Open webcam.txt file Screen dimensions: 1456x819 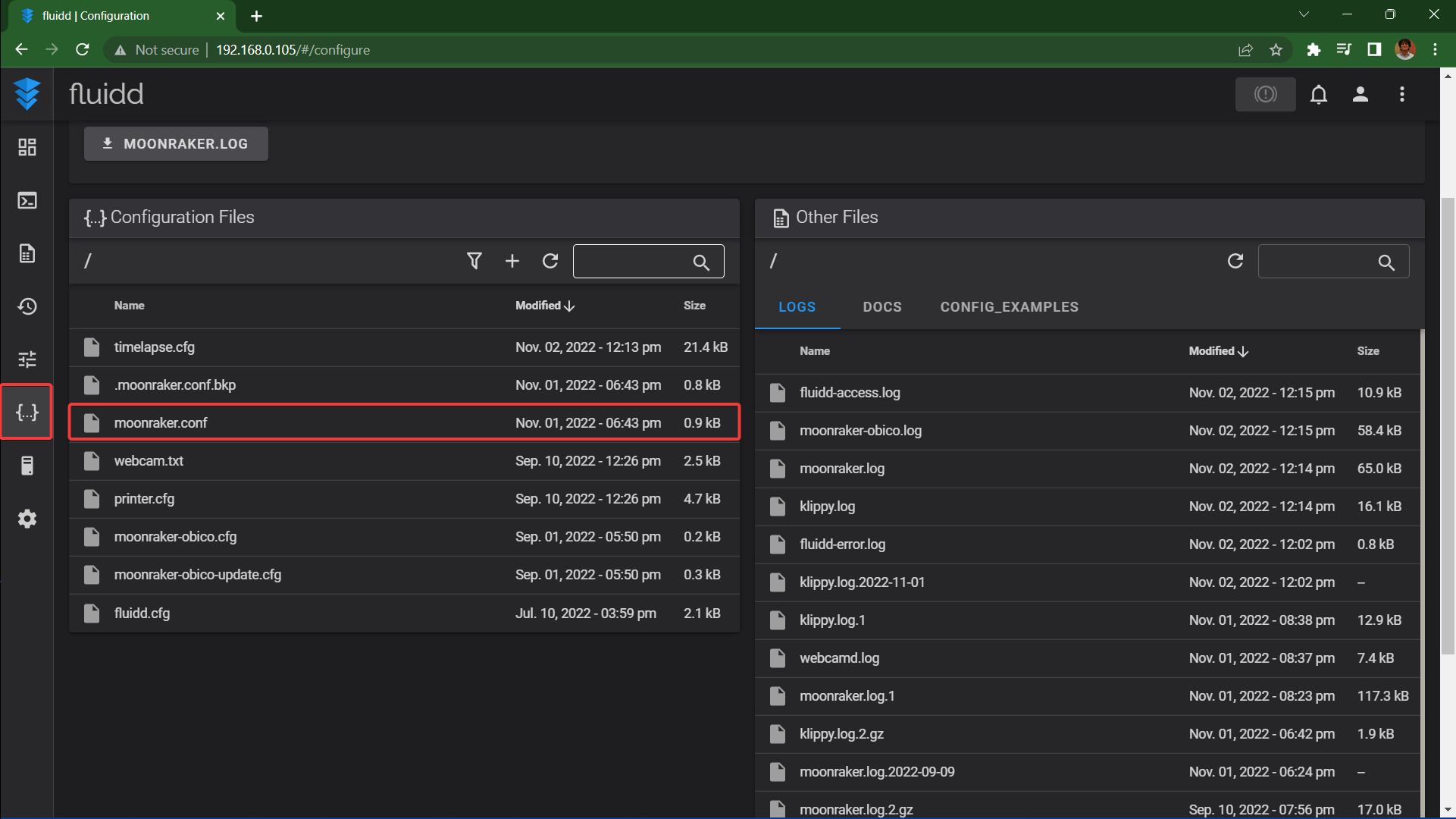click(x=404, y=461)
